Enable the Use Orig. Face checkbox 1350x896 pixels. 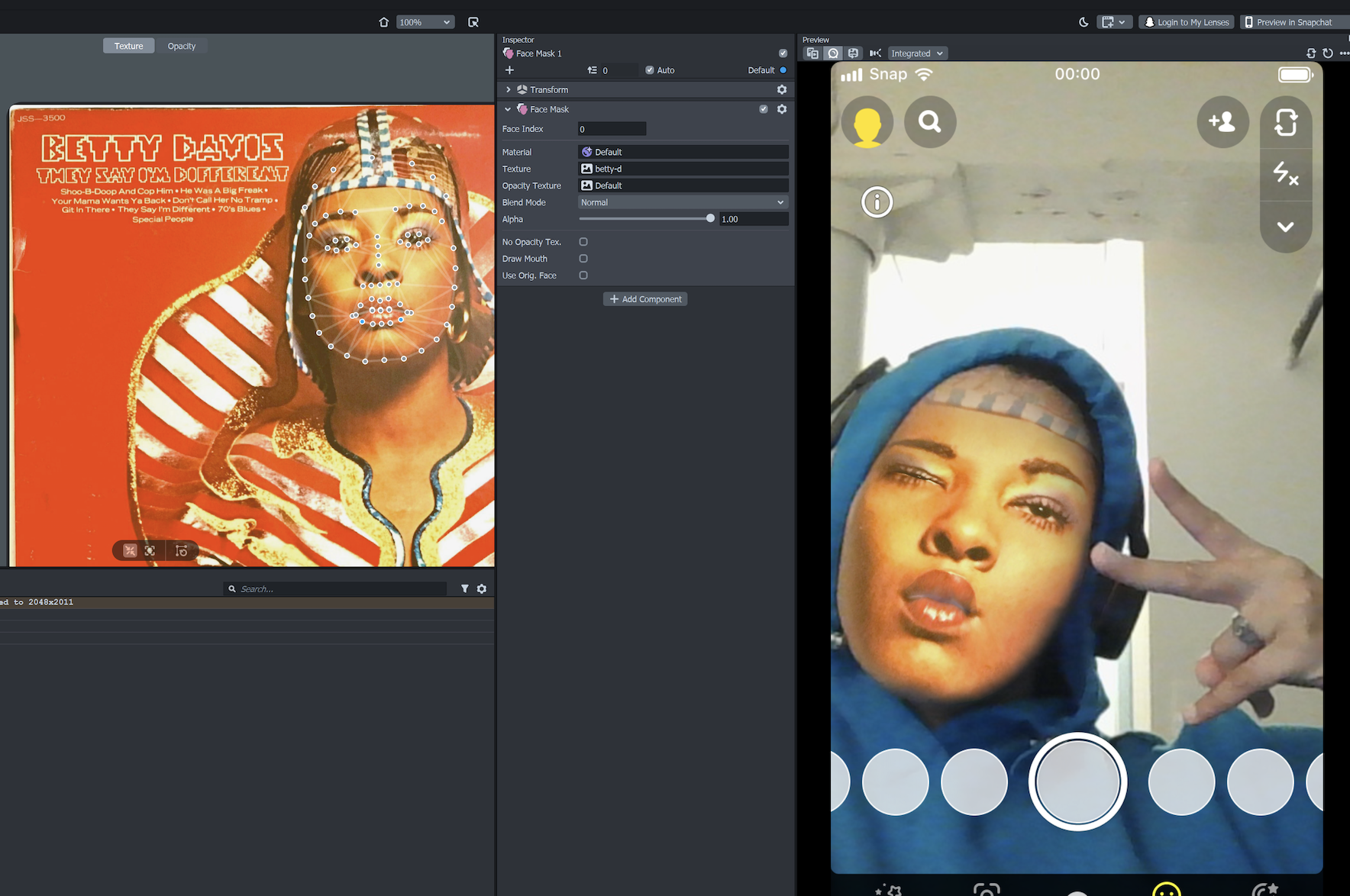click(583, 276)
